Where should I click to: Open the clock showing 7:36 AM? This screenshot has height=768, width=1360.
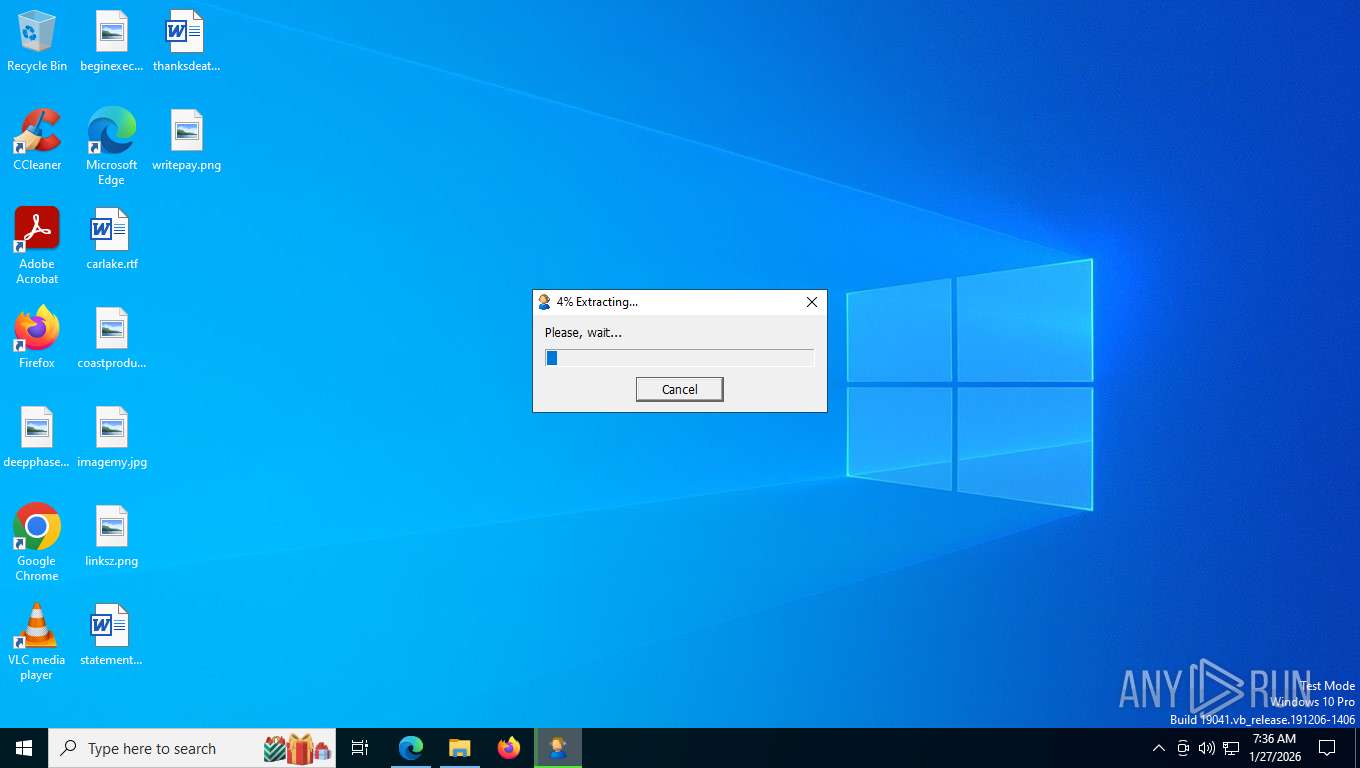(1274, 748)
